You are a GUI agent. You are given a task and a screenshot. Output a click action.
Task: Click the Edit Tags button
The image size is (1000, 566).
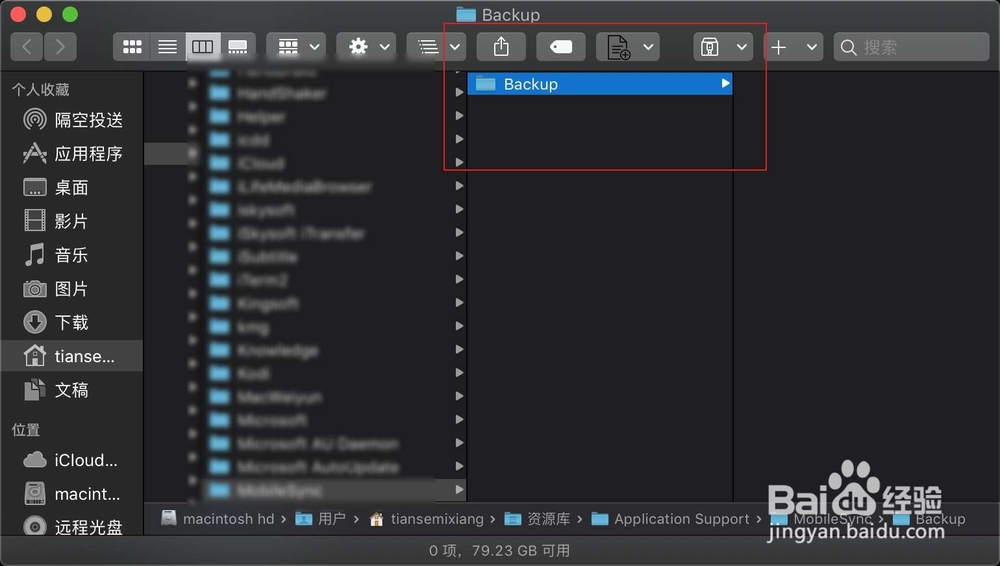[561, 47]
